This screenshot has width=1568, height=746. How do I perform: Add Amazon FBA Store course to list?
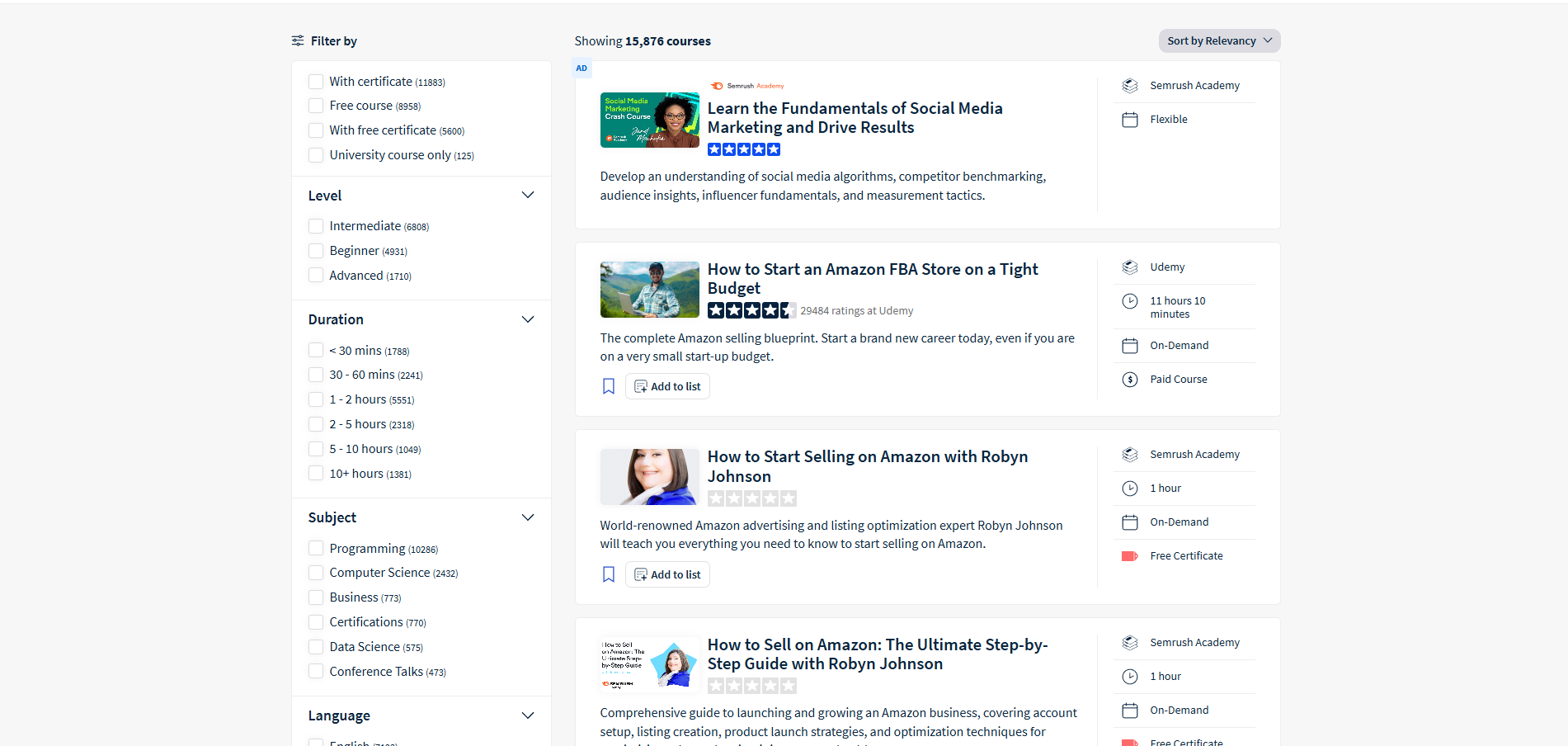pos(667,386)
